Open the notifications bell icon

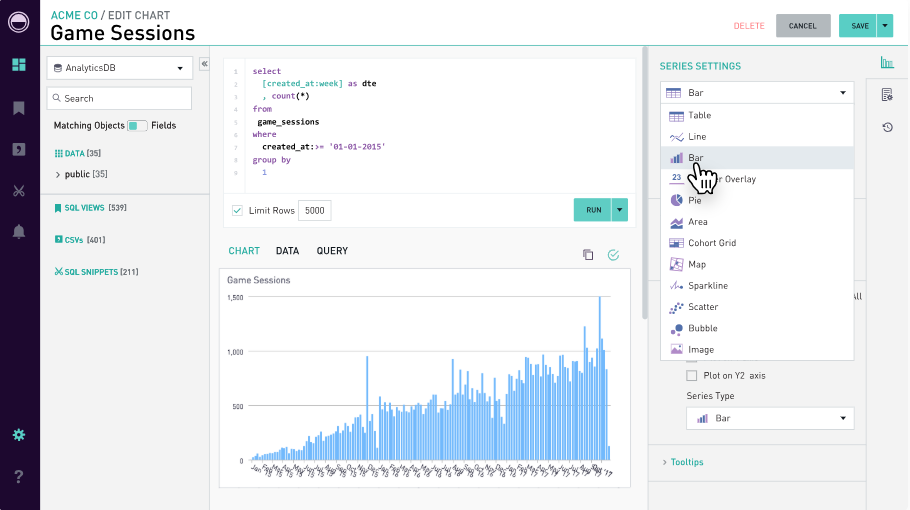[19, 232]
